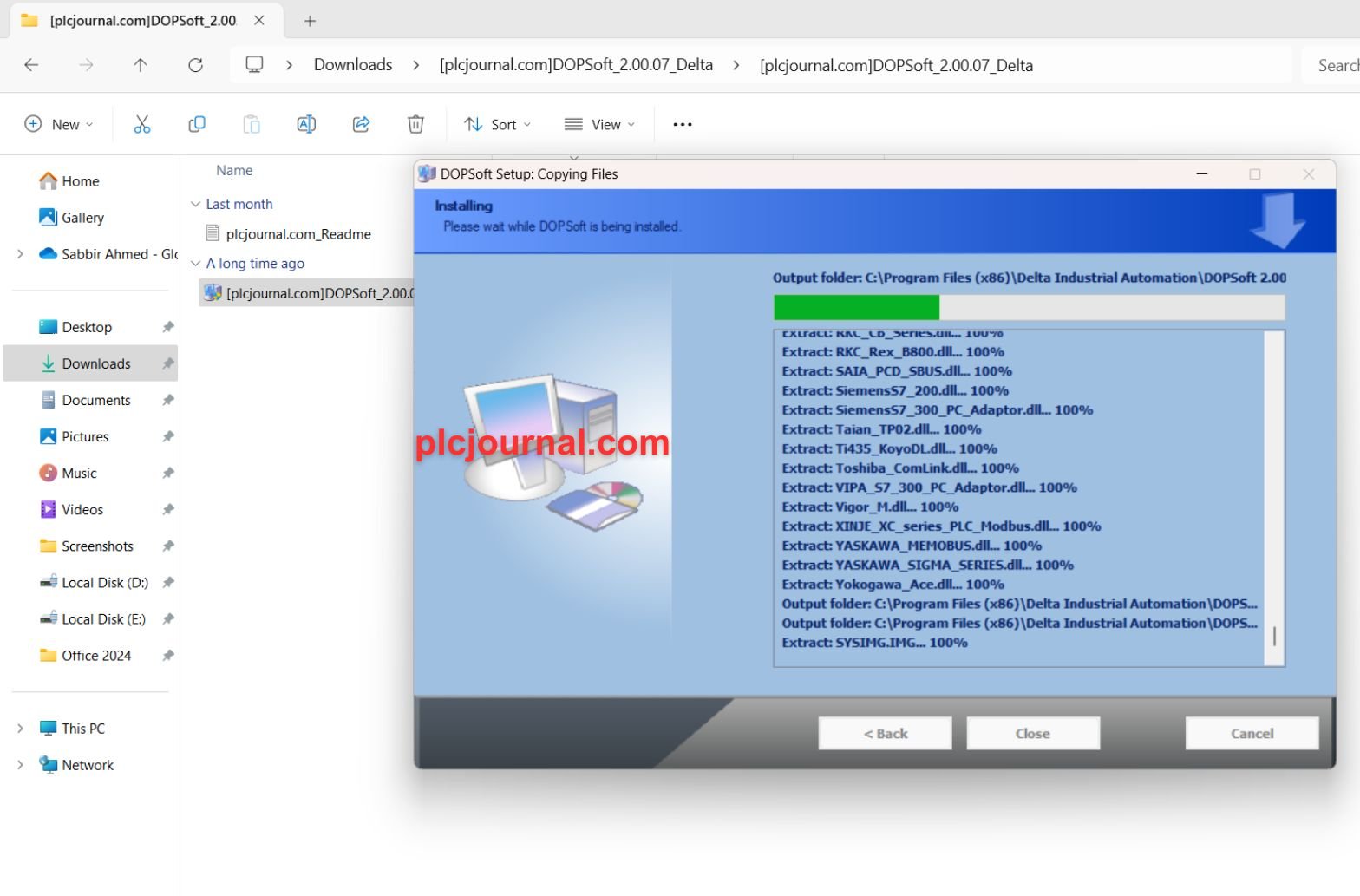Image resolution: width=1360 pixels, height=896 pixels.
Task: Click first [plcjournal.com]DOPSoft_2.00.07_Delta breadcrumb
Action: pyautogui.click(x=576, y=65)
